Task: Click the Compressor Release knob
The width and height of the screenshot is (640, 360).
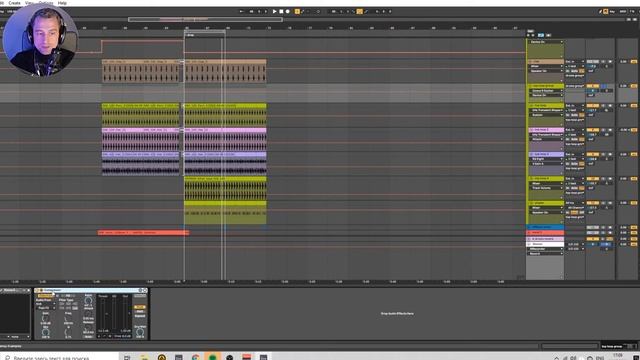Action: (x=88, y=327)
